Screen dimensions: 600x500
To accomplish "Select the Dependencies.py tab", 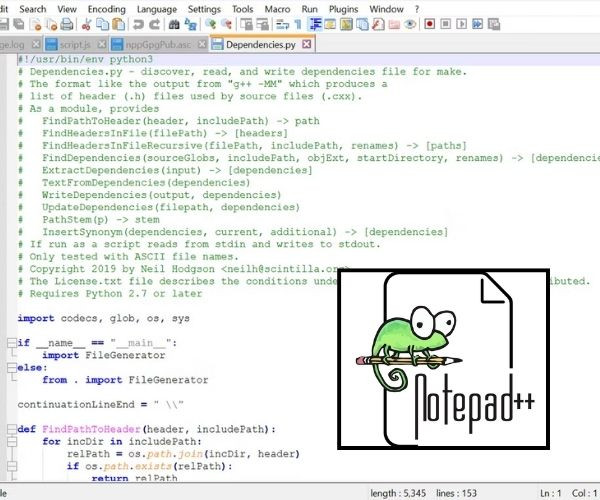I will [x=261, y=45].
